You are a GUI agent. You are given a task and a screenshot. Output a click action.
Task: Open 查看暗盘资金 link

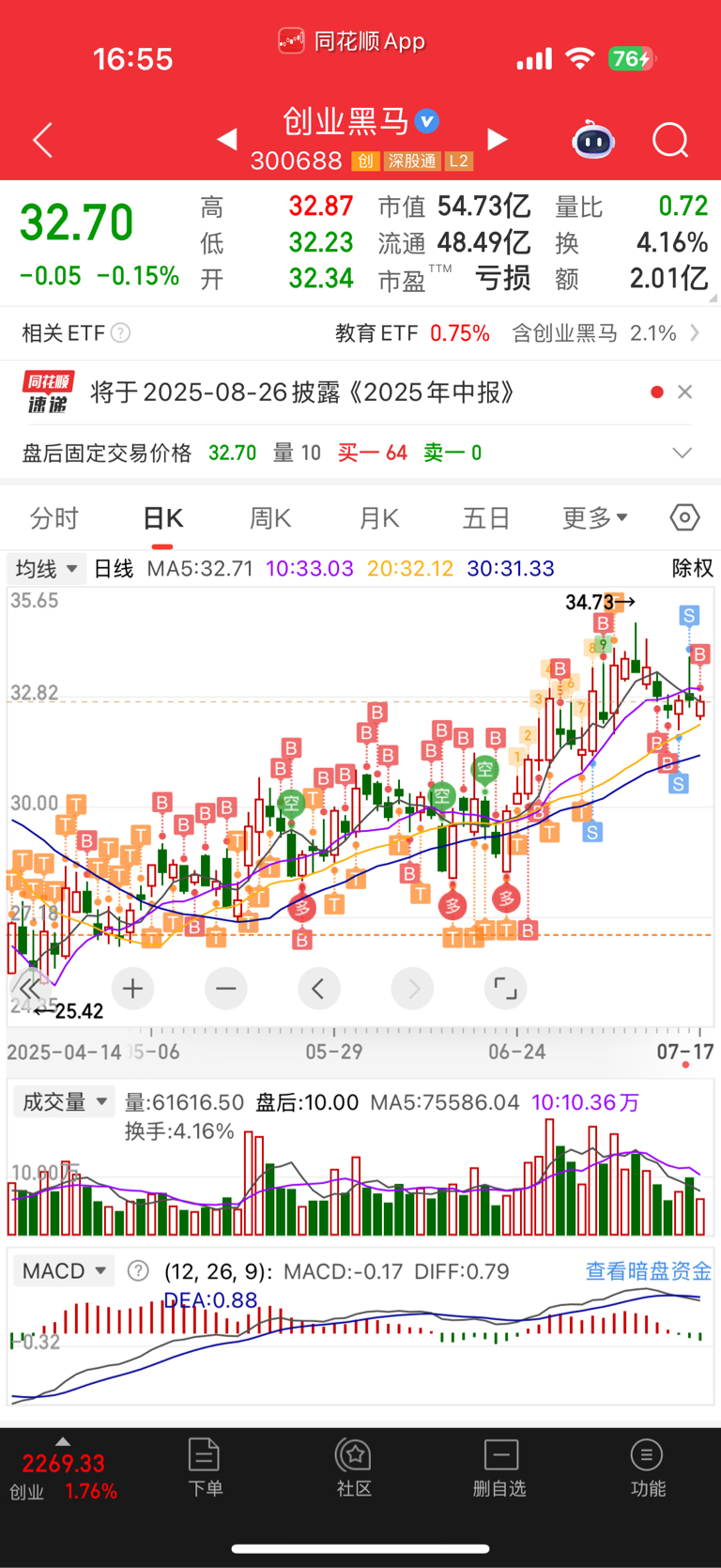[649, 1271]
